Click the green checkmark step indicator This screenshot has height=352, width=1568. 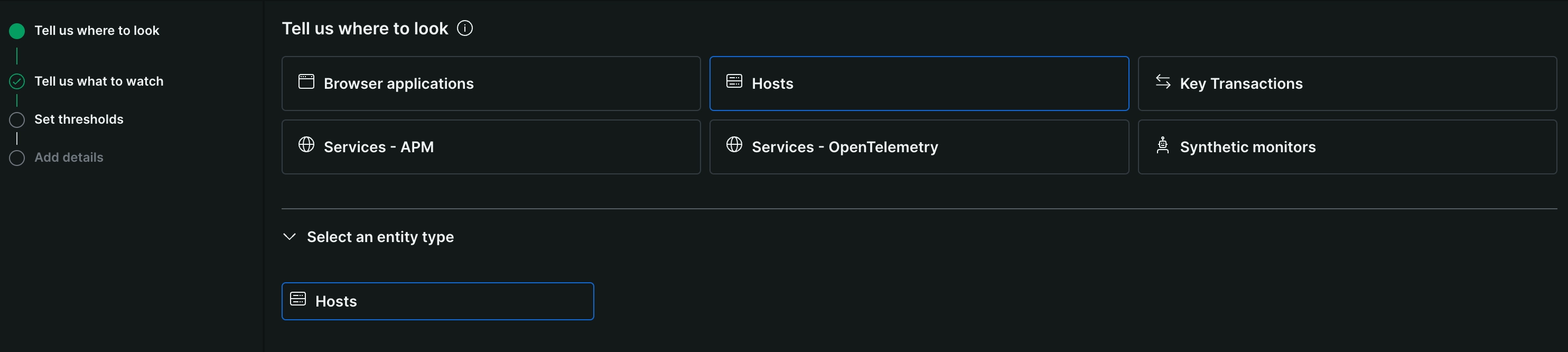coord(17,81)
